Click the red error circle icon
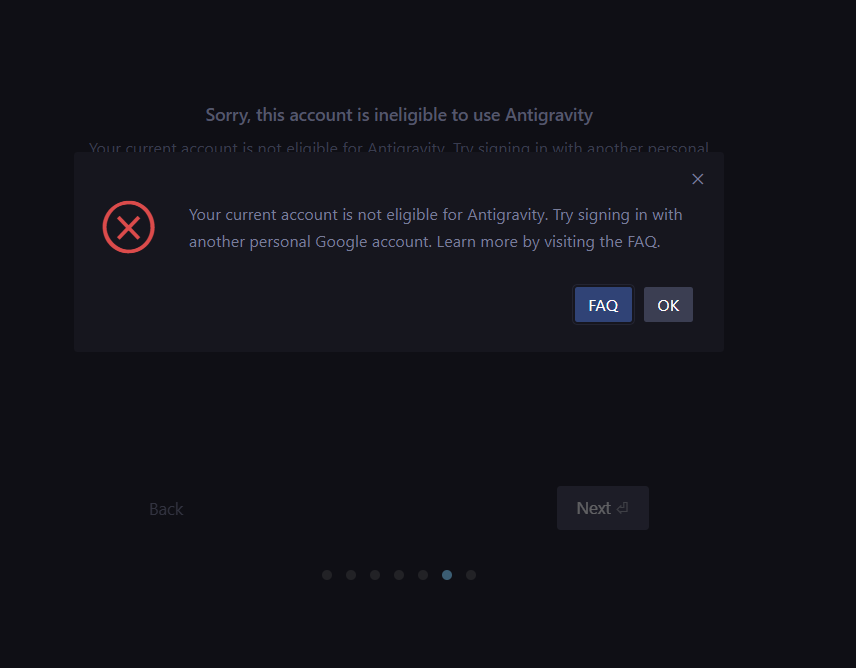The height and width of the screenshot is (668, 856). pyautogui.click(x=129, y=227)
